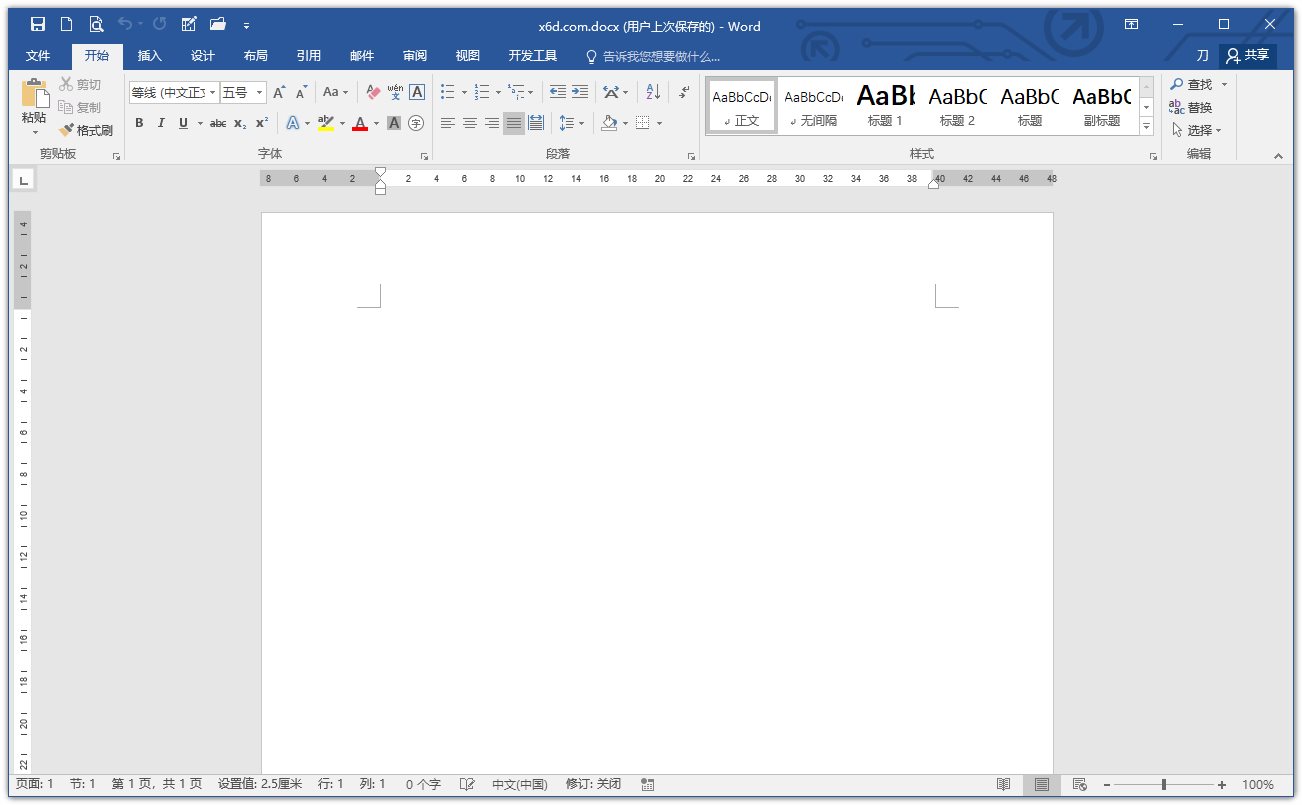This screenshot has height=805, width=1302.
Task: Click the 替换 (Replace) button
Action: pyautogui.click(x=1191, y=107)
